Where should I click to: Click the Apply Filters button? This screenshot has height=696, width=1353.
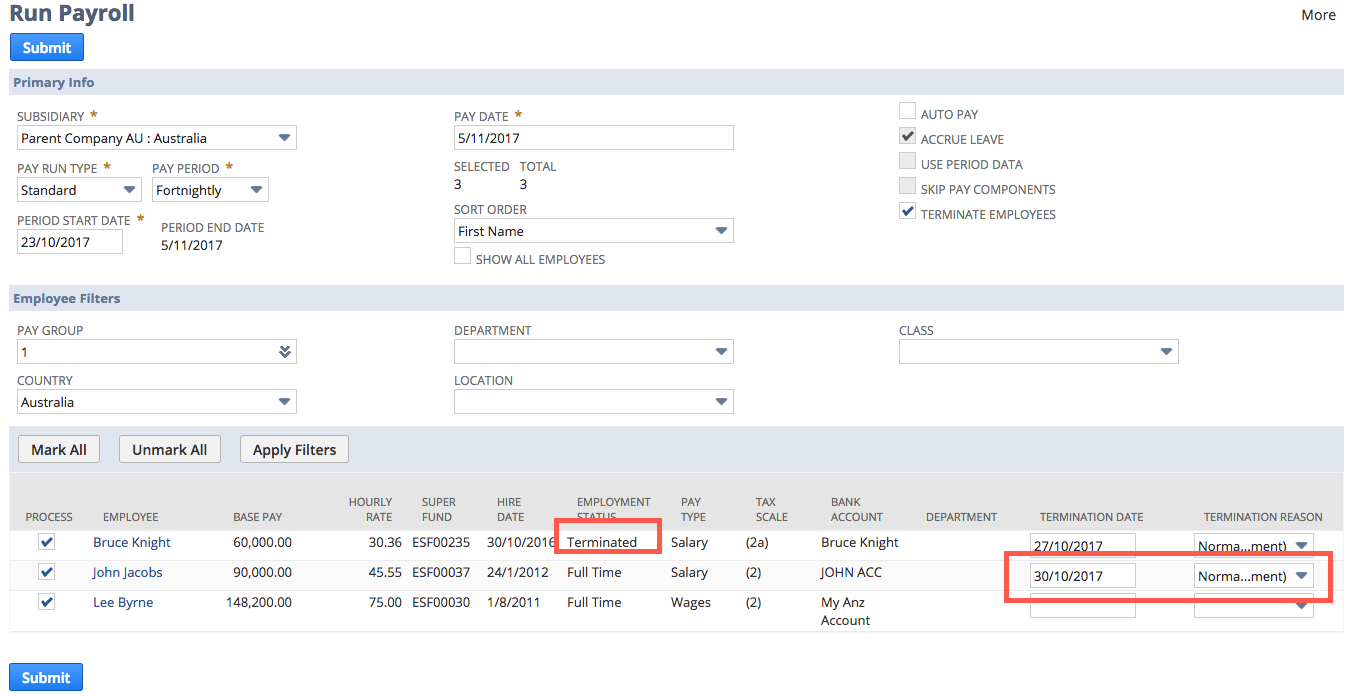coord(293,448)
